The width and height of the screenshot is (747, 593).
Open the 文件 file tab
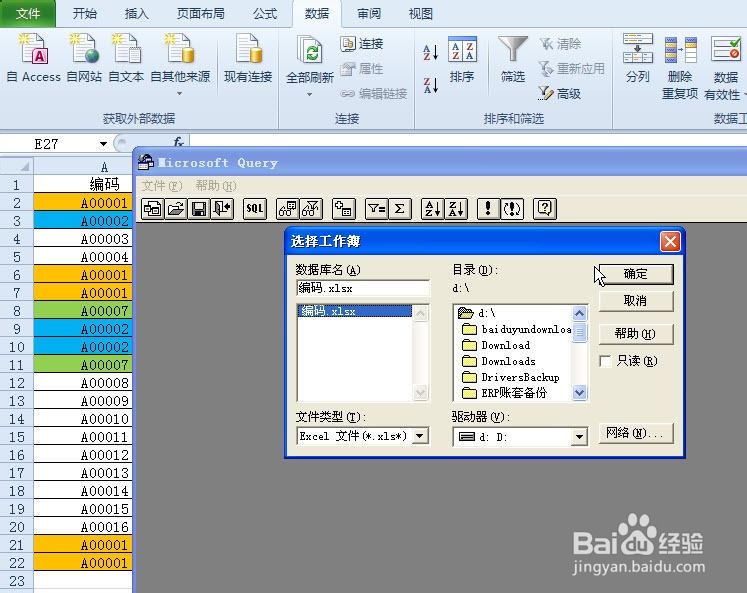tap(28, 14)
